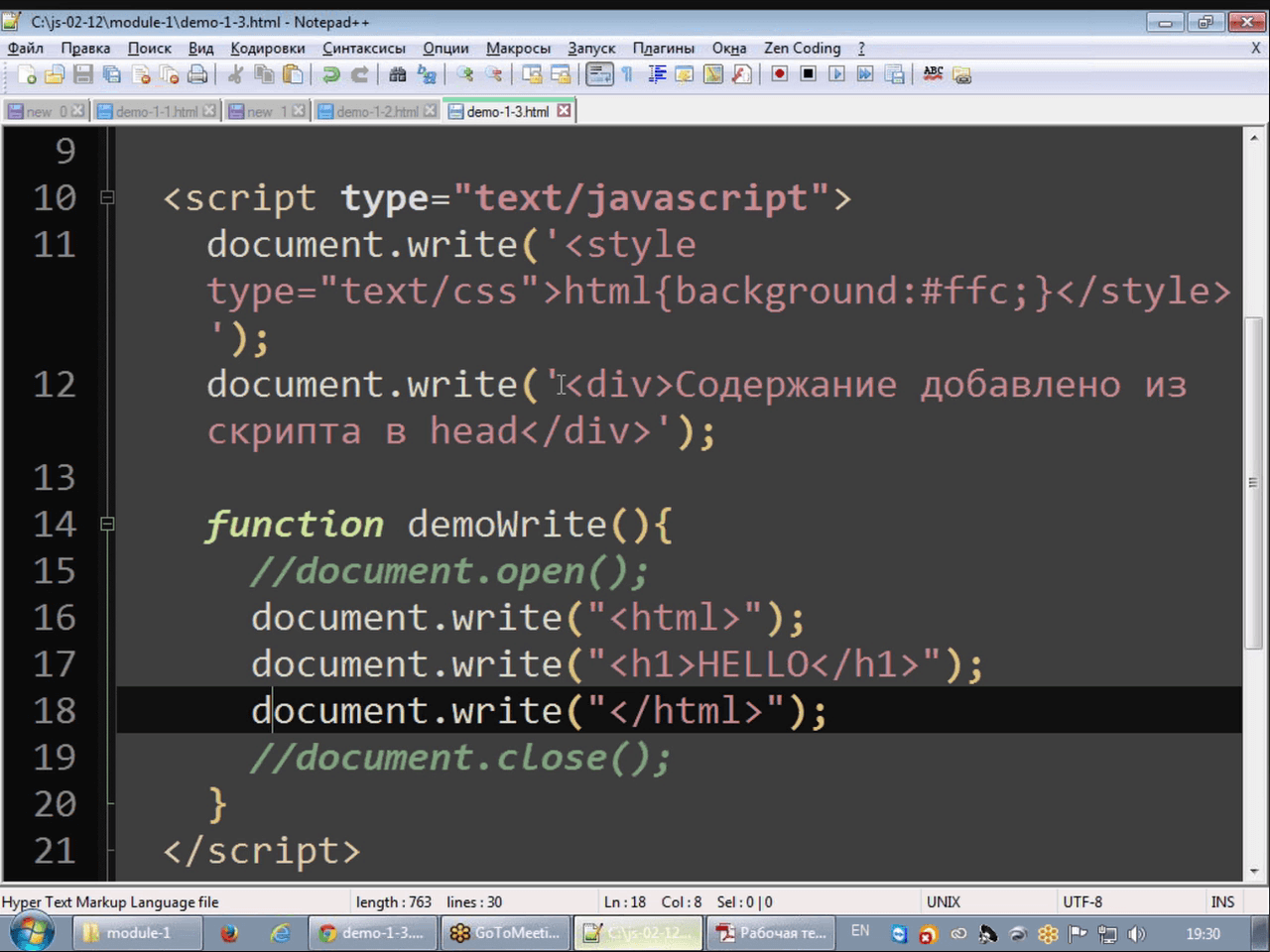The width and height of the screenshot is (1270, 952).
Task: Open the module-1 folder in the taskbar
Action: (137, 933)
